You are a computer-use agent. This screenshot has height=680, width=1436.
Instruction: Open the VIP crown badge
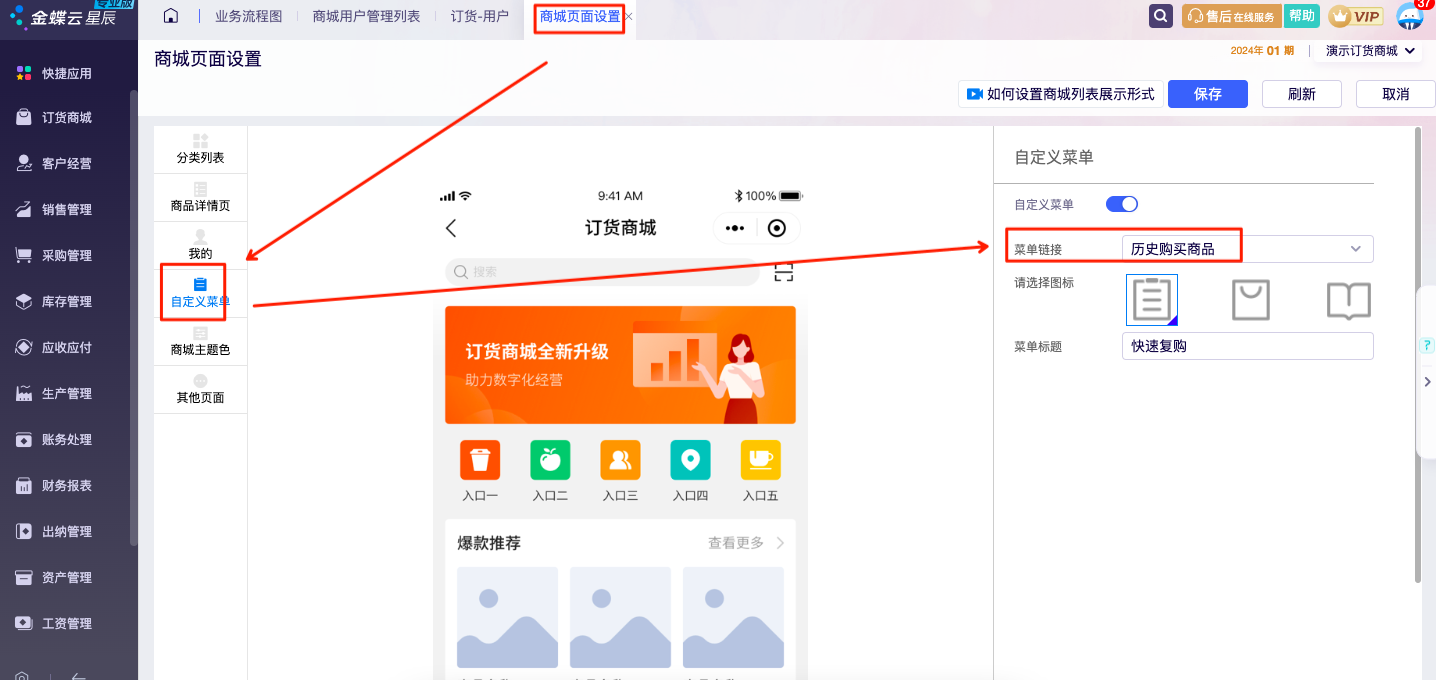tap(1355, 16)
